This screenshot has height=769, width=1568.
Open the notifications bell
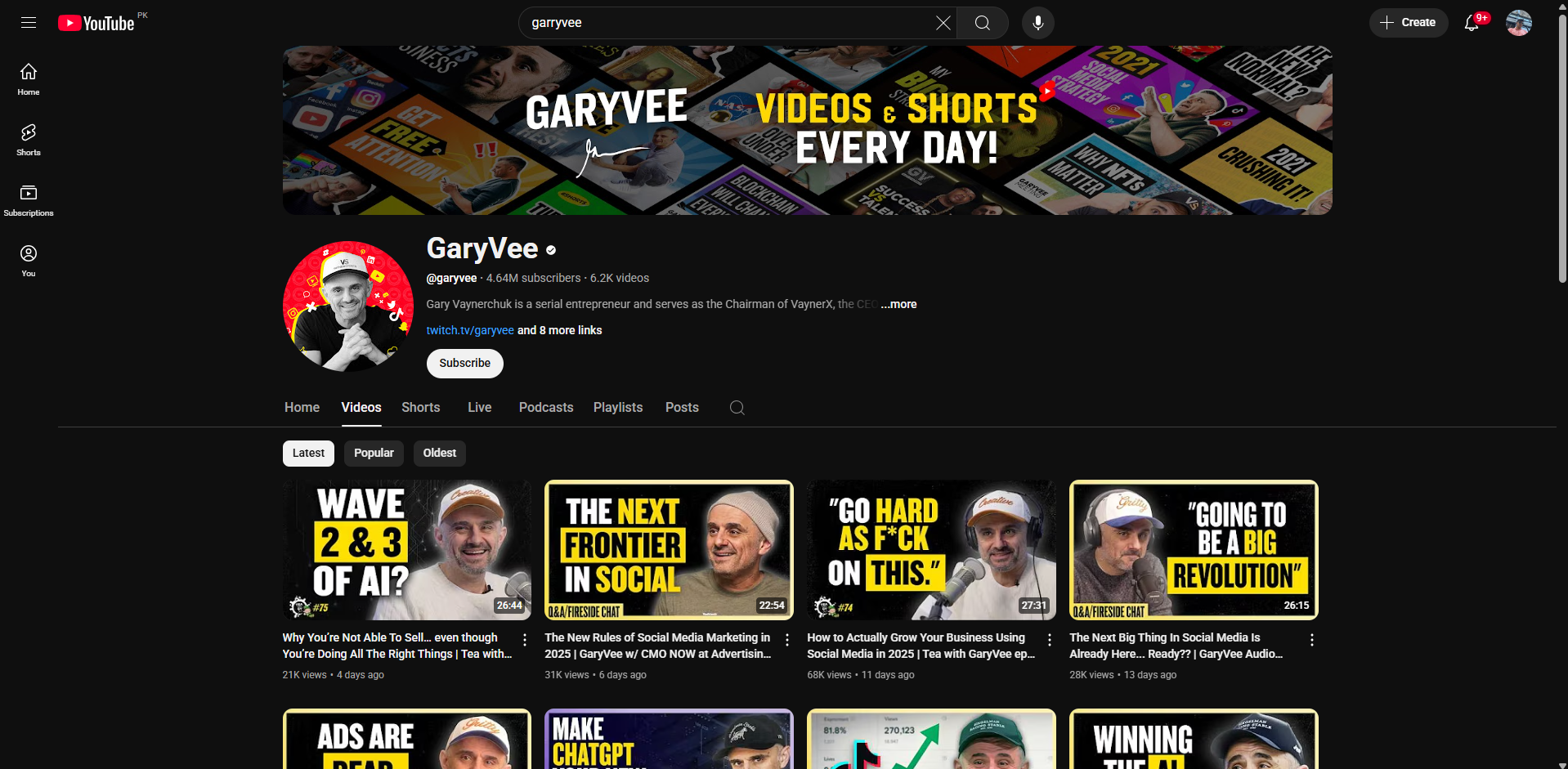[1472, 23]
